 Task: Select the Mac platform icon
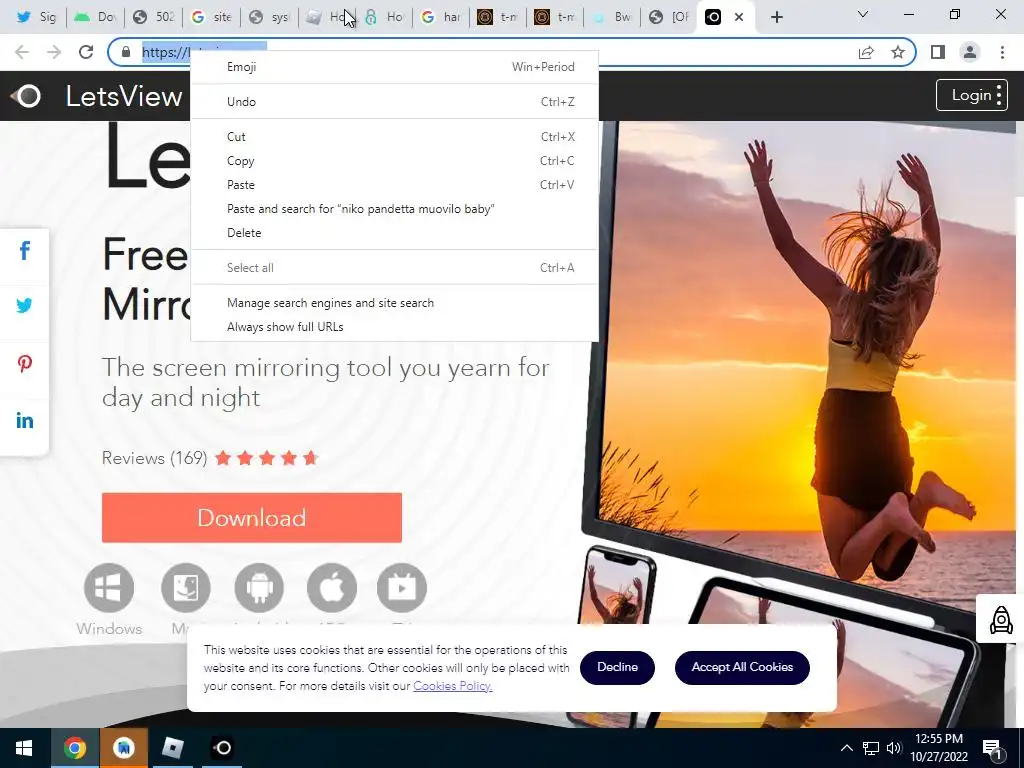[185, 588]
